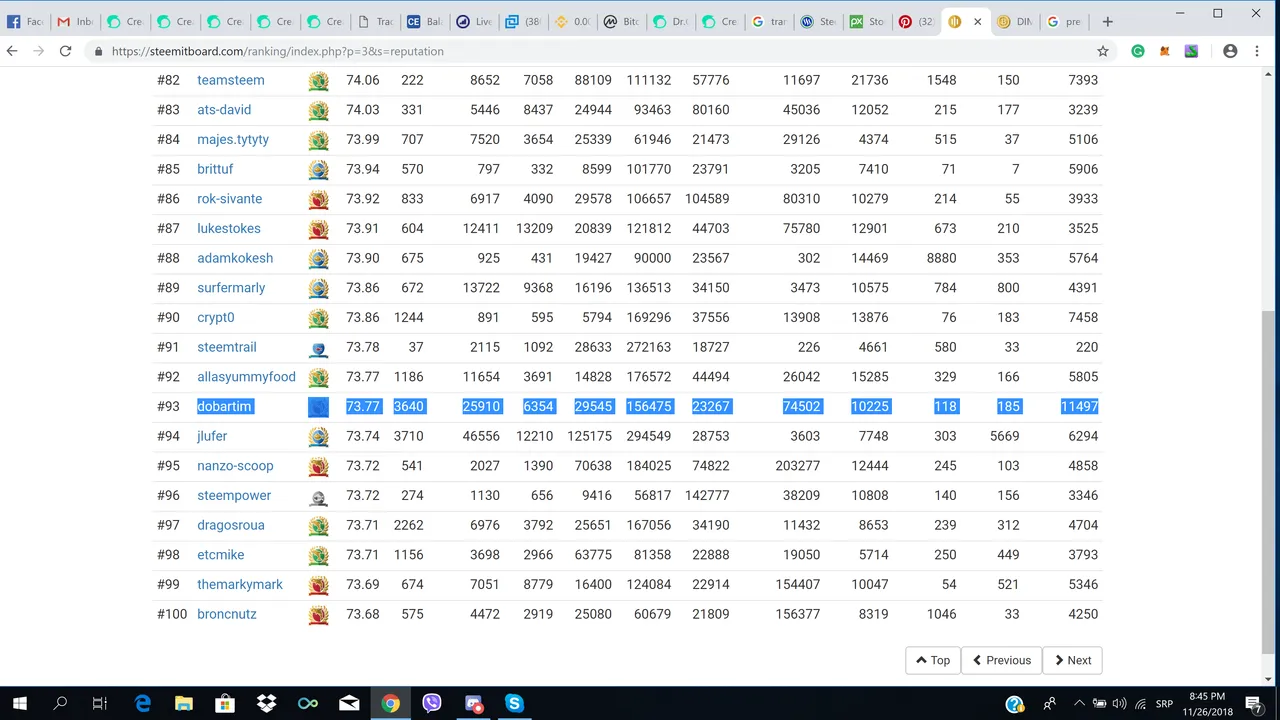Click badge icon in steemtrail row
Screen dimensions: 1280x720
tap(318, 348)
